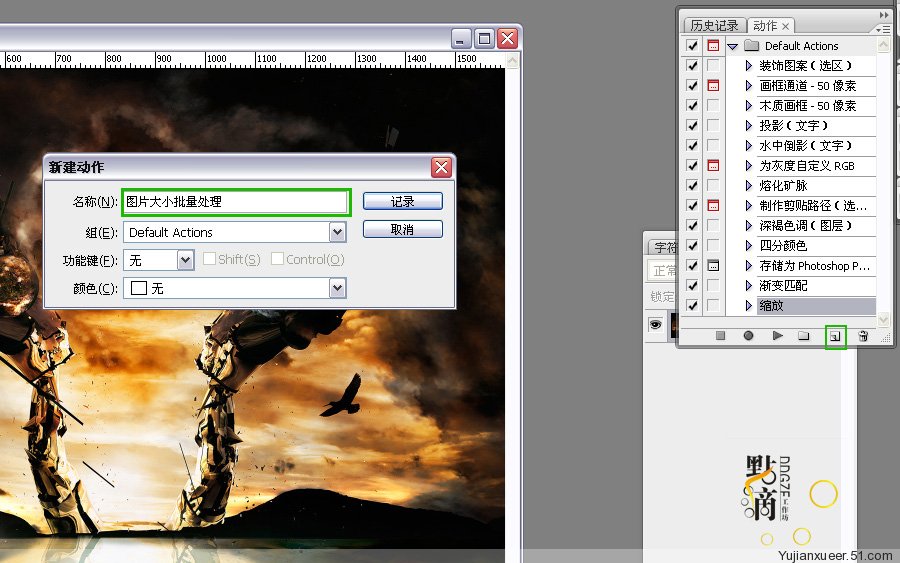Image resolution: width=900 pixels, height=563 pixels.
Task: Play the selected action
Action: click(x=777, y=336)
